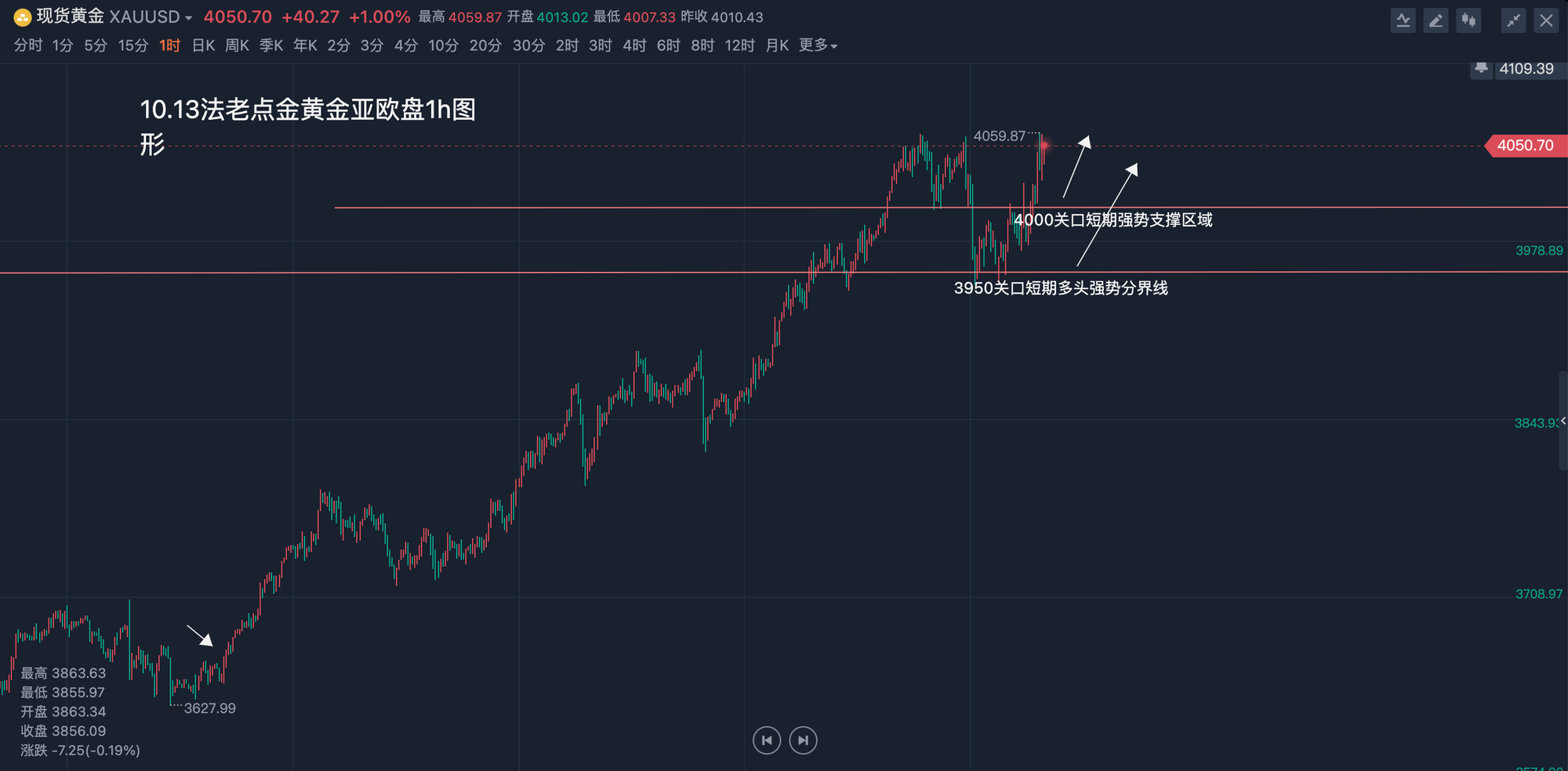
Task: Click the price alert bell icon
Action: 1481,69
